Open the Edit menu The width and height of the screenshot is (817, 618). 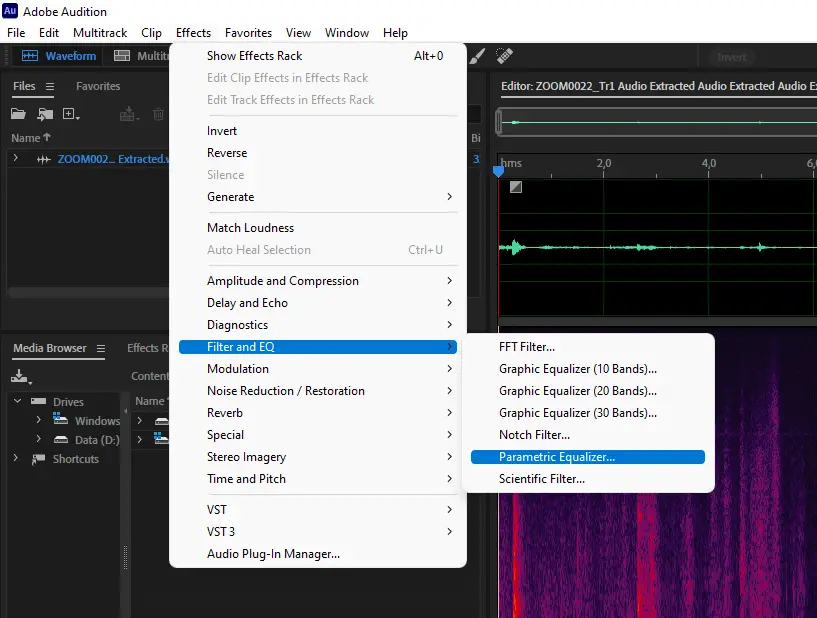49,33
